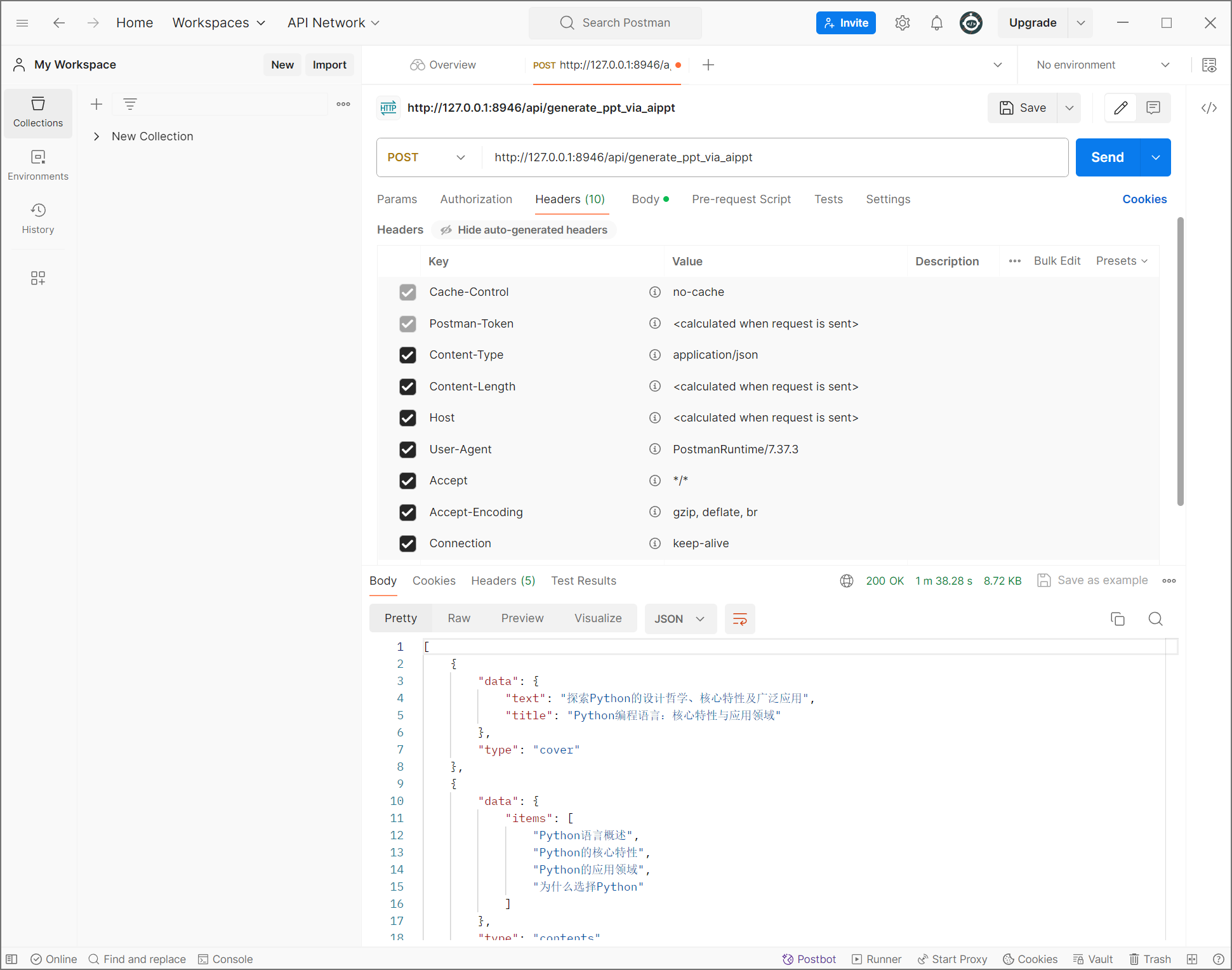This screenshot has height=970, width=1232.
Task: Copy response body with the copy icon
Action: pyautogui.click(x=1117, y=619)
